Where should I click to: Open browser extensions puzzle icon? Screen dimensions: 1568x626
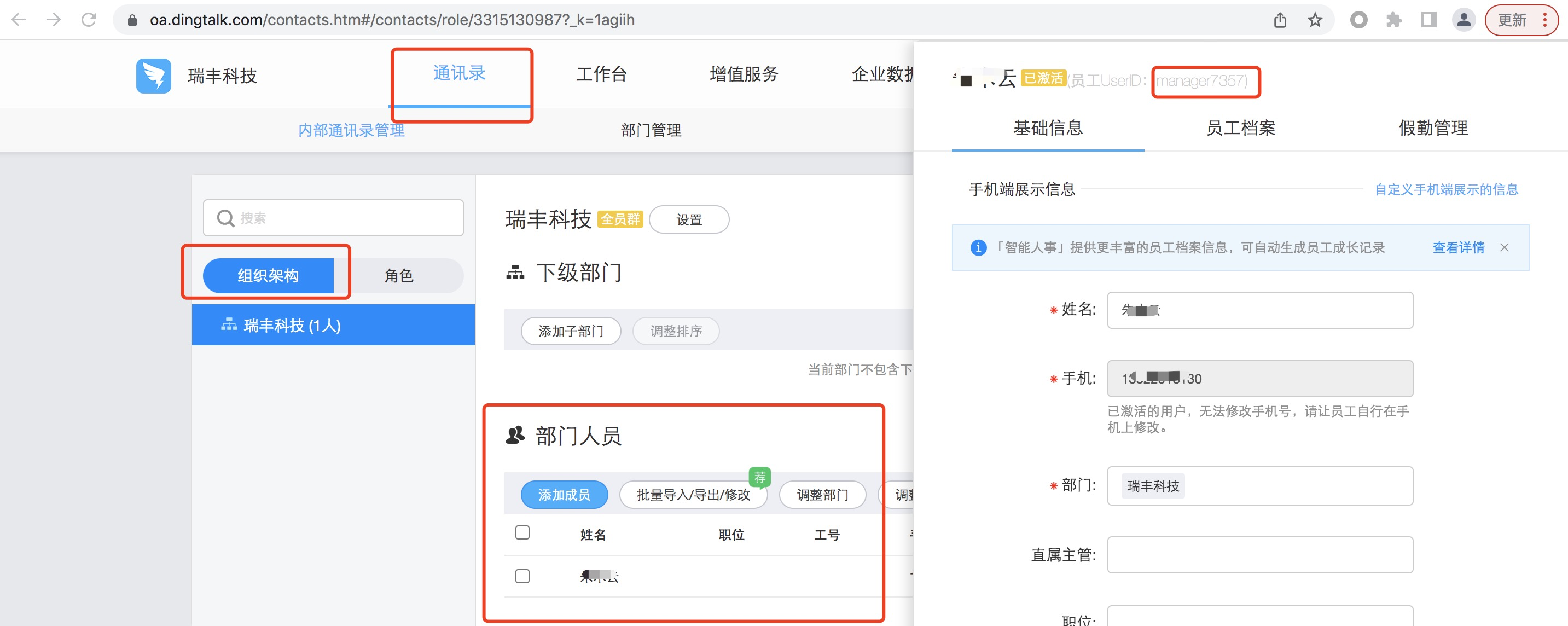(x=1393, y=20)
